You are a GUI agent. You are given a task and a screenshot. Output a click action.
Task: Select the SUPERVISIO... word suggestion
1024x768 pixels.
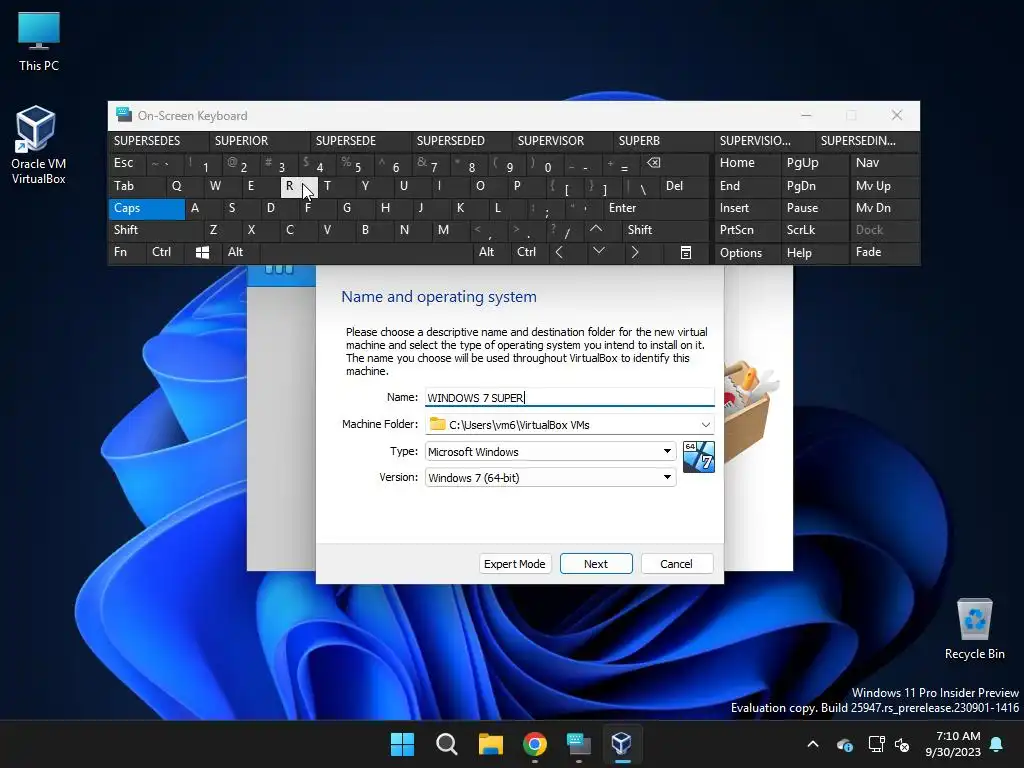(764, 141)
